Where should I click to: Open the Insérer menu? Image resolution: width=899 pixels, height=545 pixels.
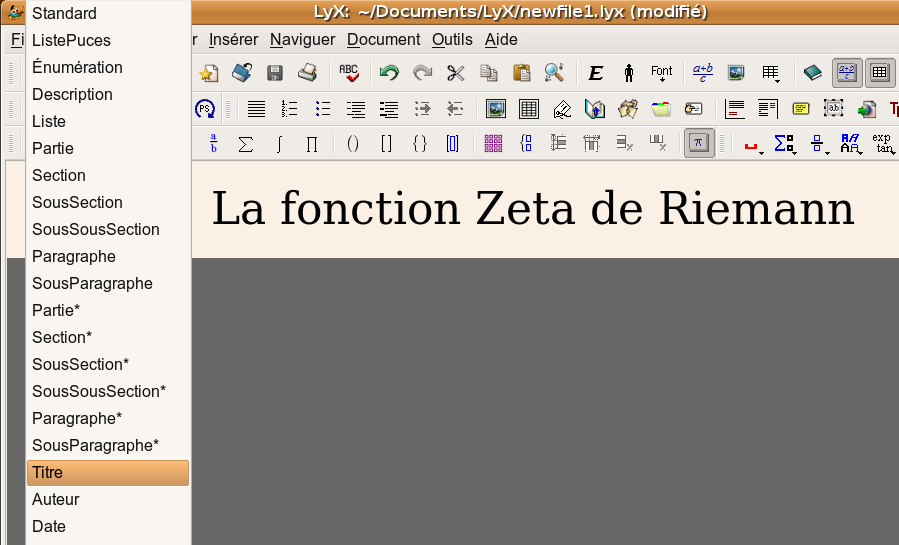tap(233, 40)
